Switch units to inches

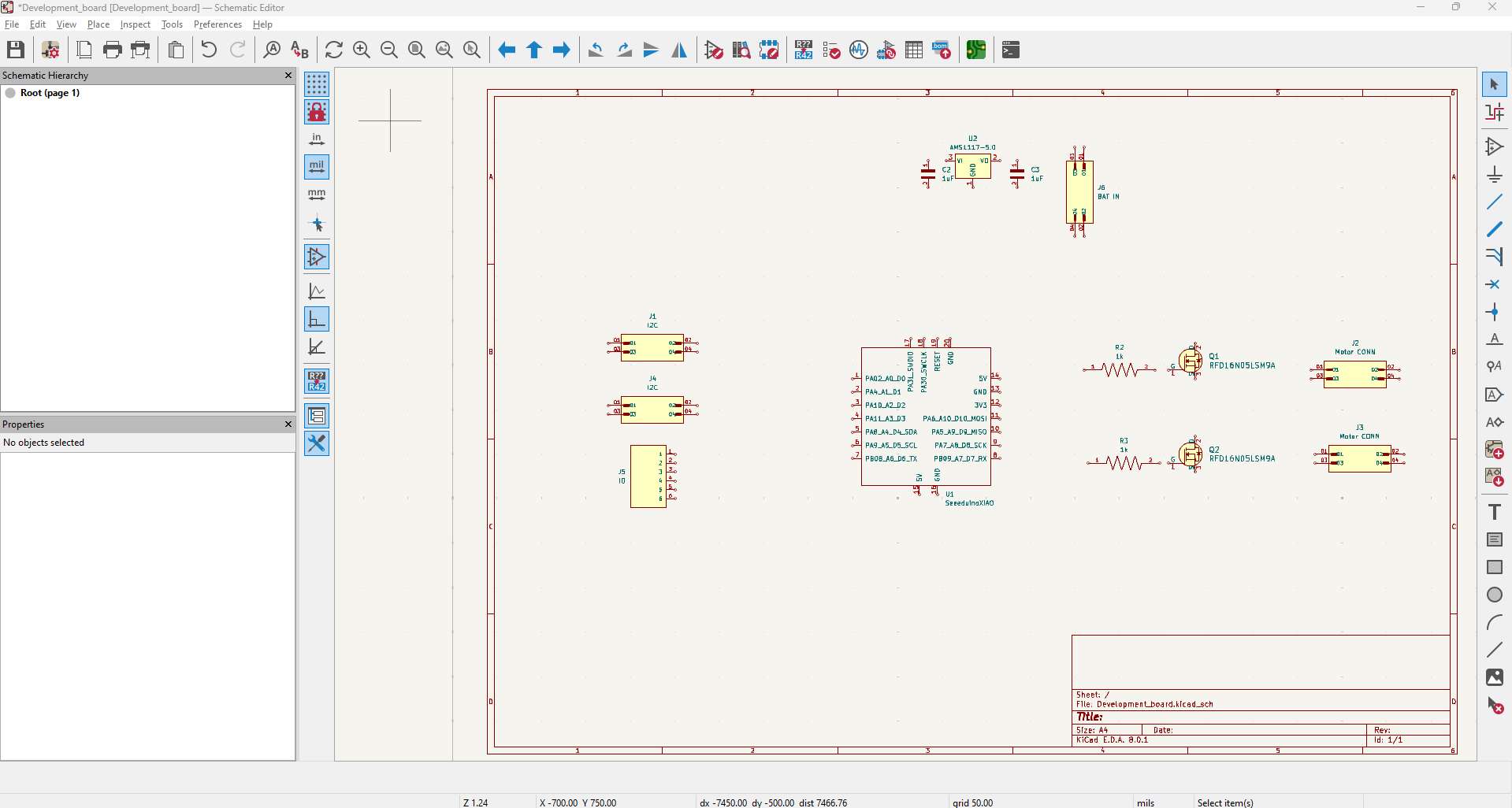[x=317, y=139]
